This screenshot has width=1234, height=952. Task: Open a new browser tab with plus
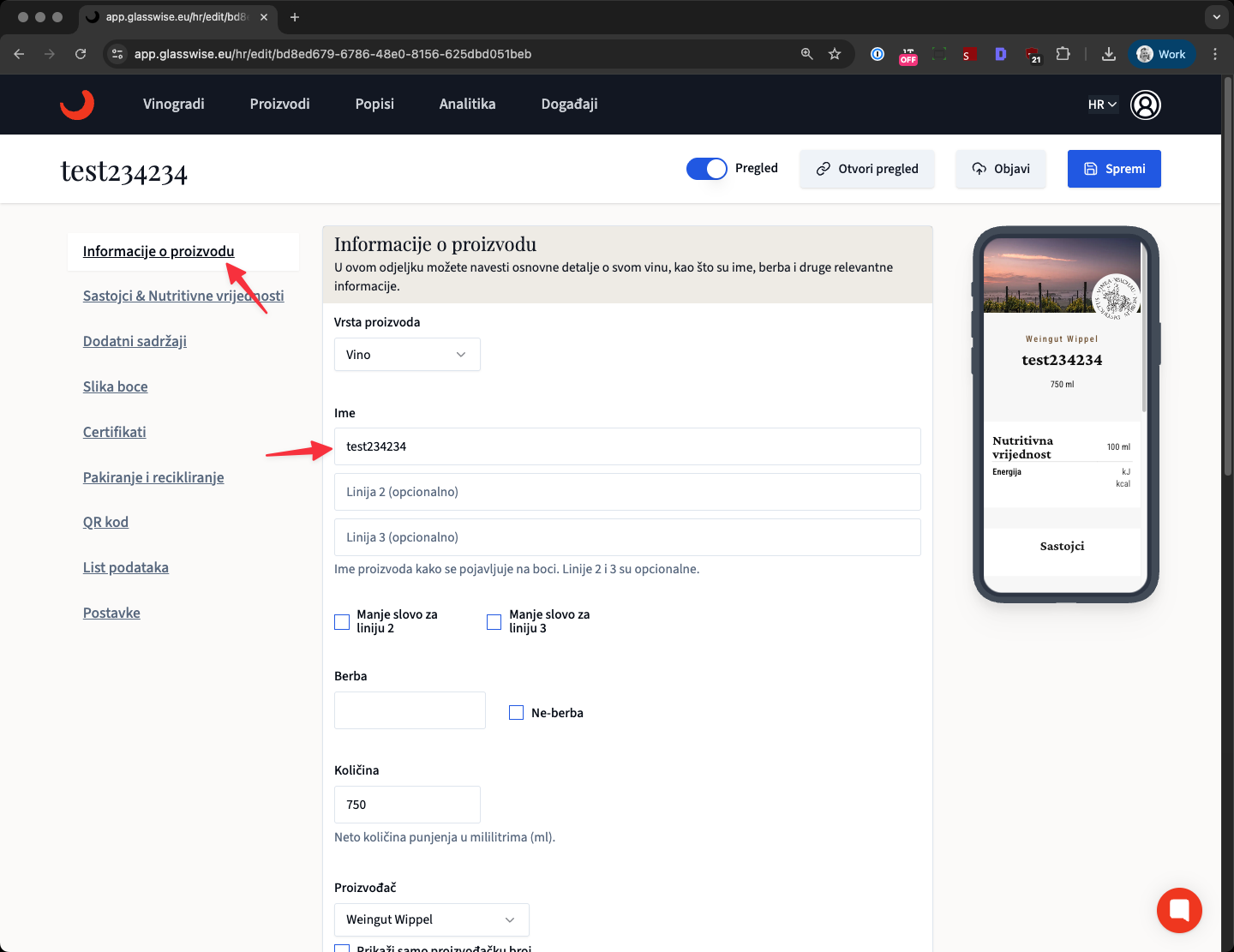click(295, 17)
